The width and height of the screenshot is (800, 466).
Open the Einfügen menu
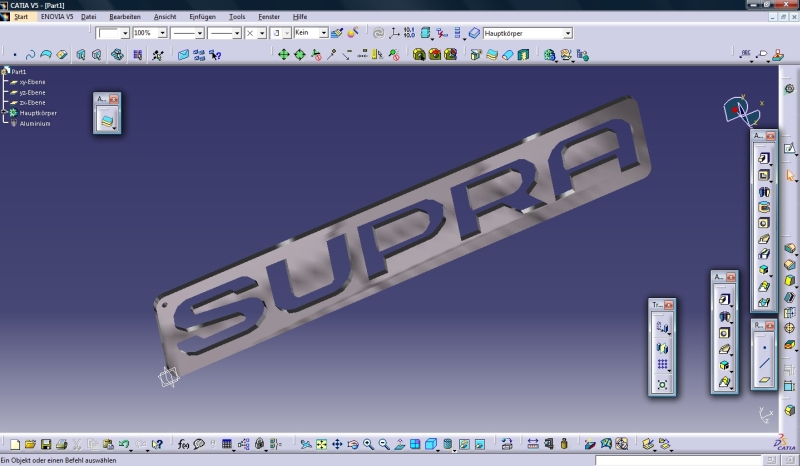coord(203,17)
